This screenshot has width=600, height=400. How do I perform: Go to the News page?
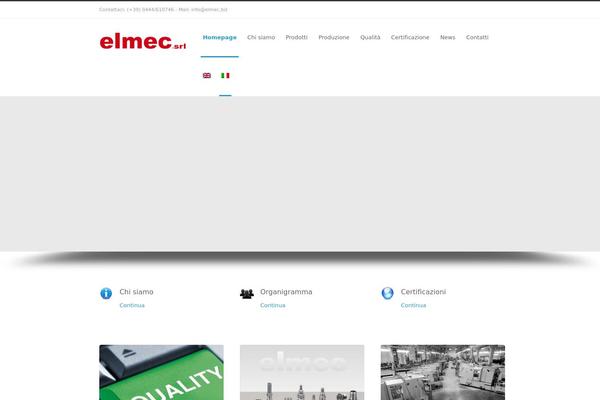pyautogui.click(x=448, y=38)
